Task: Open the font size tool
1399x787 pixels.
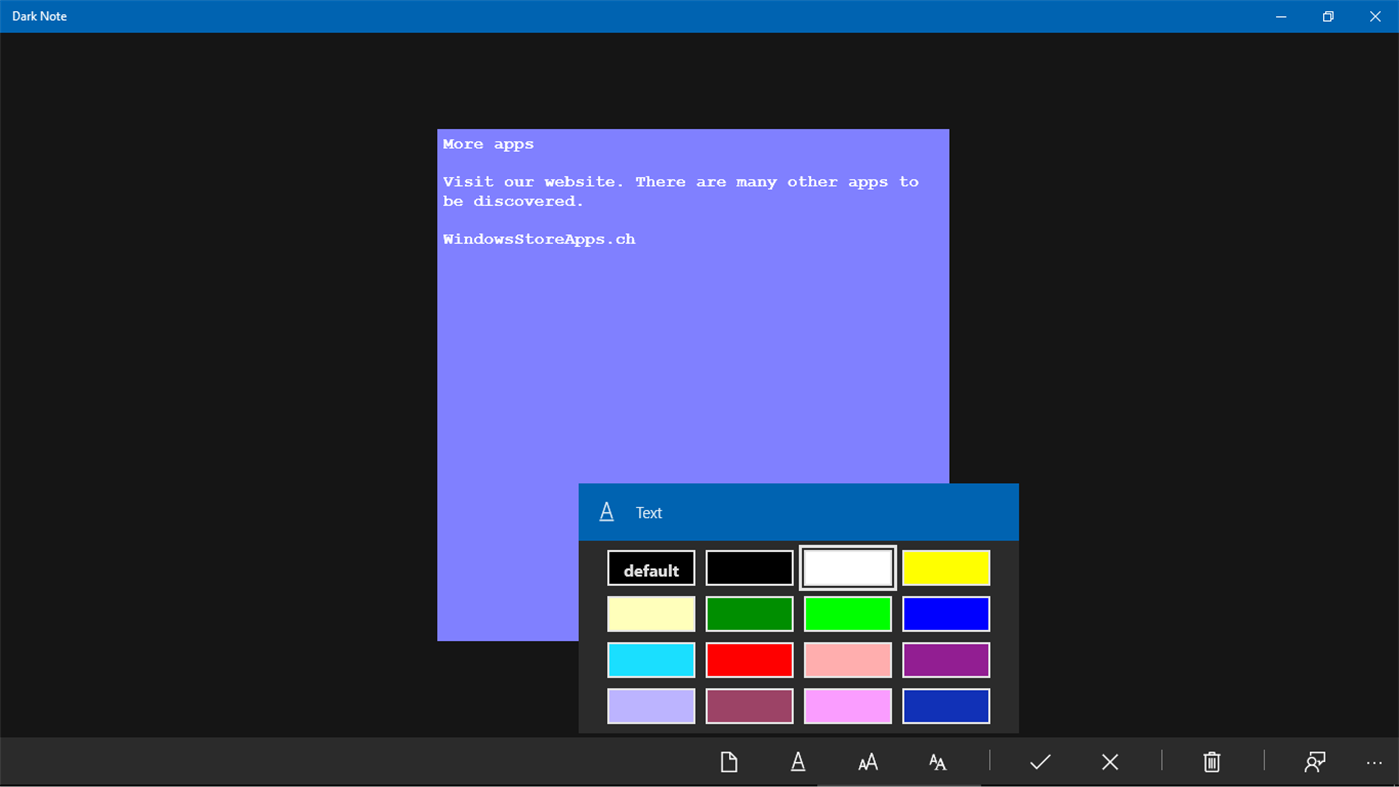Action: (867, 761)
